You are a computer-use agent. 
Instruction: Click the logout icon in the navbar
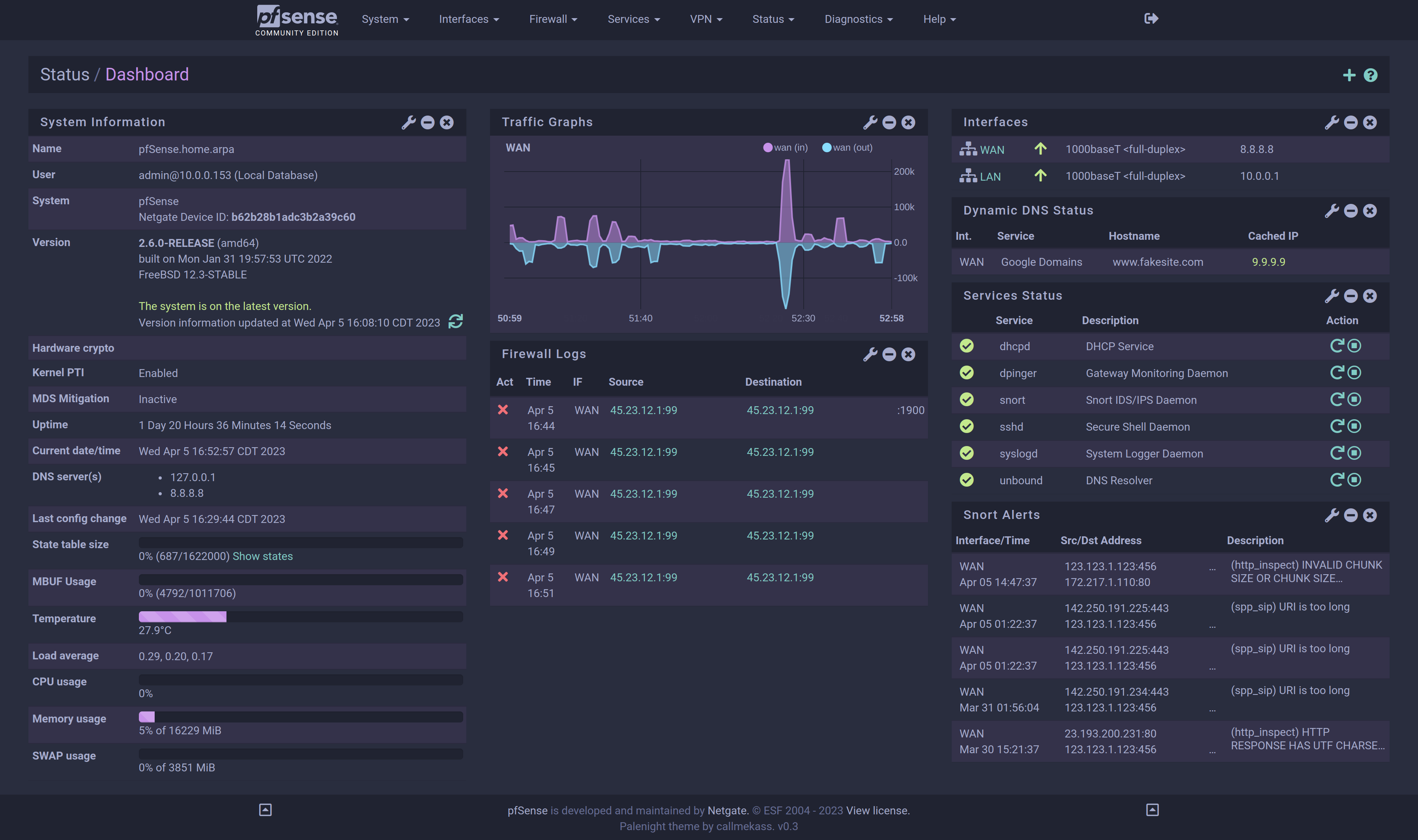tap(1151, 19)
